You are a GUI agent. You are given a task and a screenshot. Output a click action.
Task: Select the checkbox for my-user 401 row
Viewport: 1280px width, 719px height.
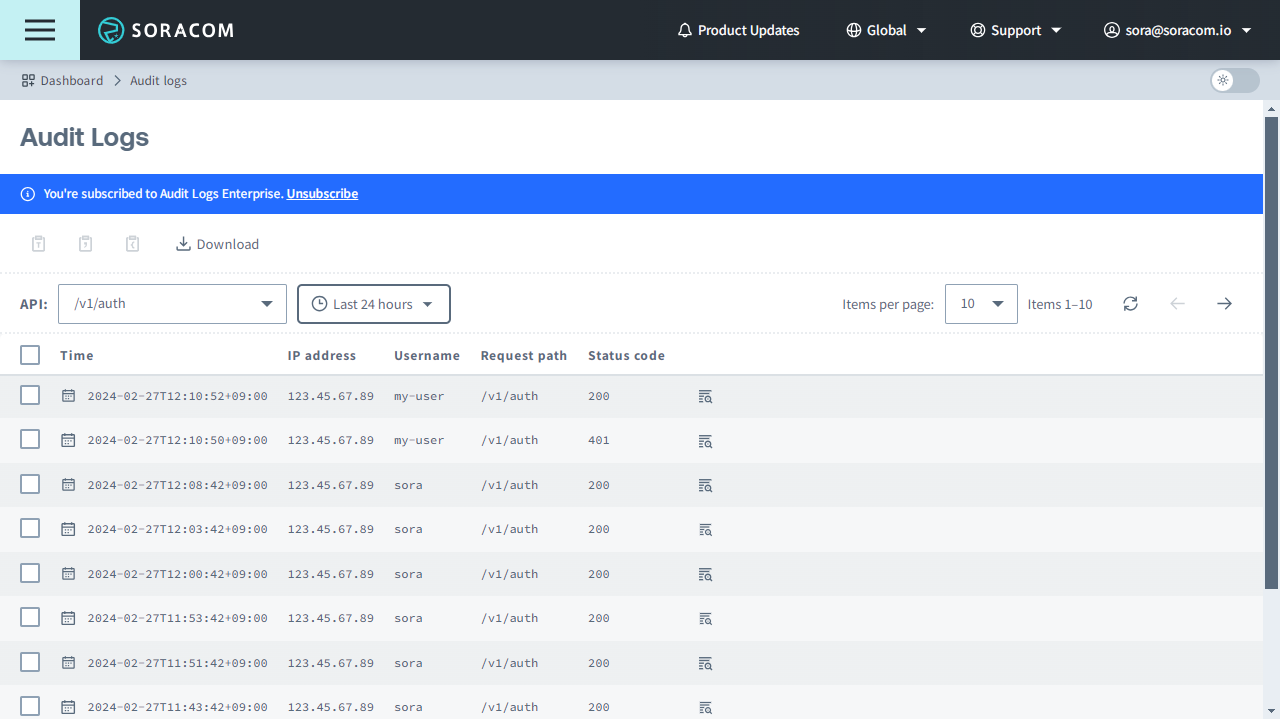tap(30, 440)
